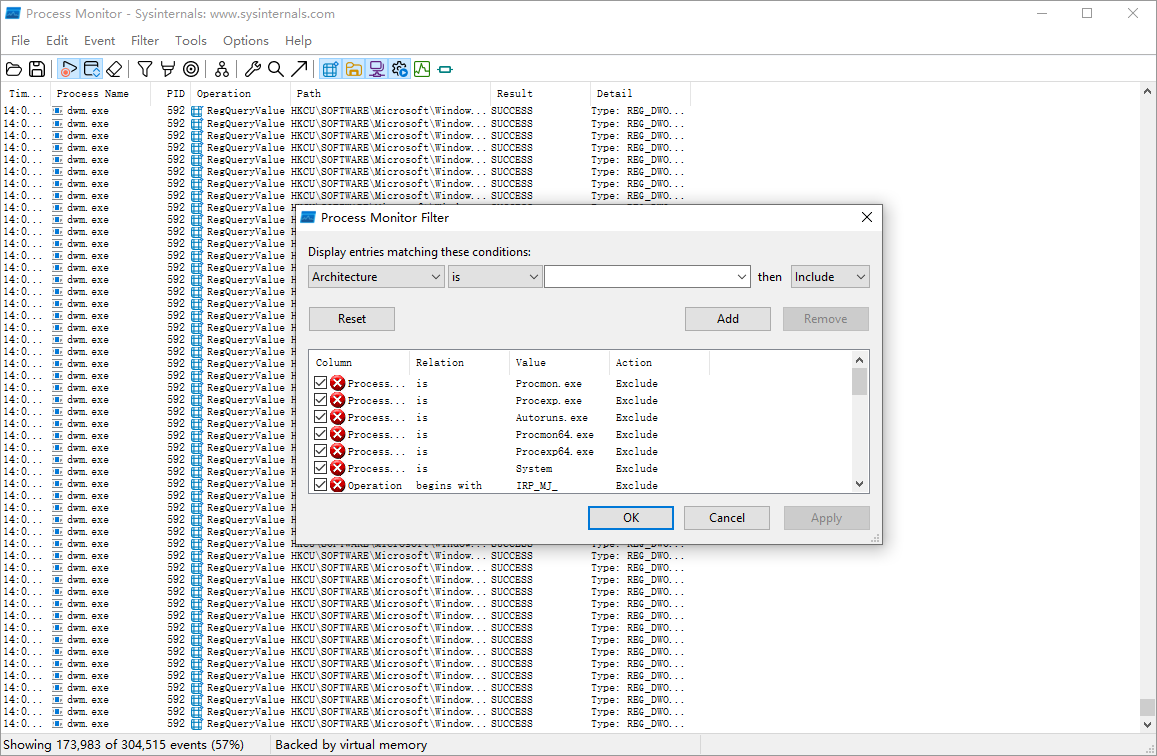1157x756 pixels.
Task: Click the main event list scroll up arrow
Action: click(x=1147, y=91)
